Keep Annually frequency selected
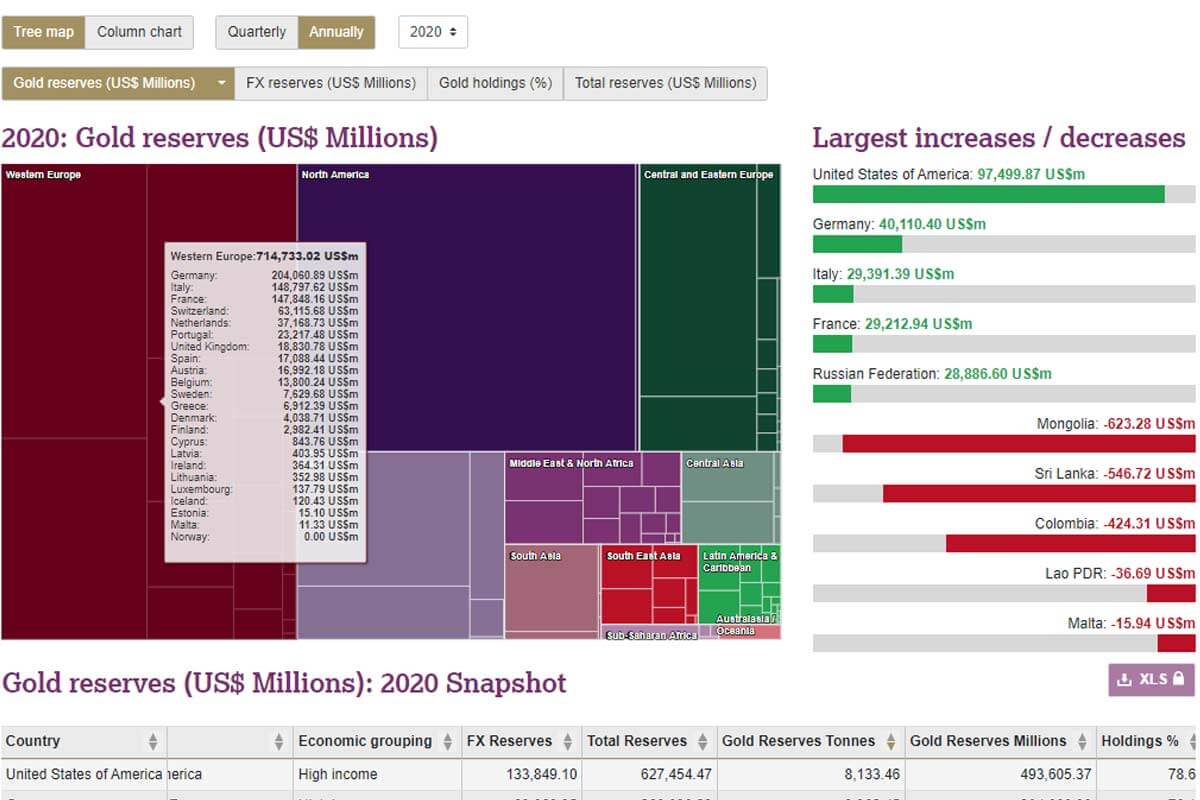This screenshot has height=800, width=1200. click(337, 31)
